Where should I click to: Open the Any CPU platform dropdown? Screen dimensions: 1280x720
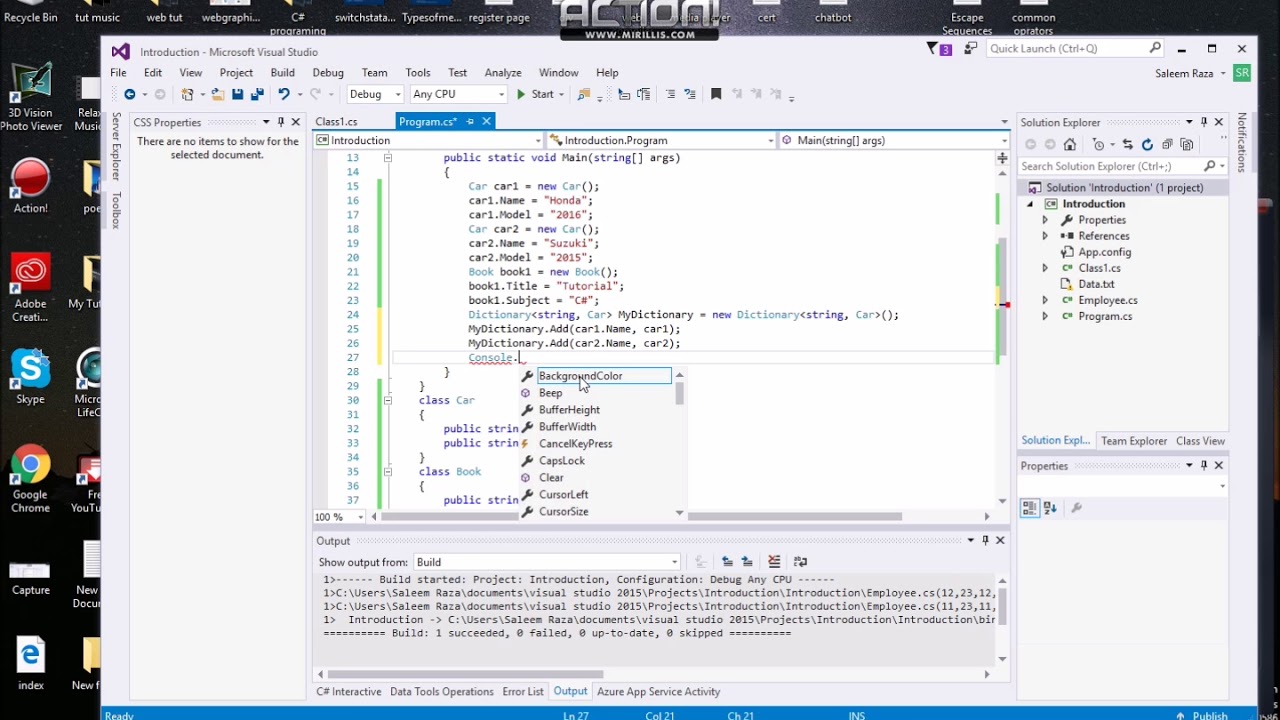pyautogui.click(x=457, y=94)
